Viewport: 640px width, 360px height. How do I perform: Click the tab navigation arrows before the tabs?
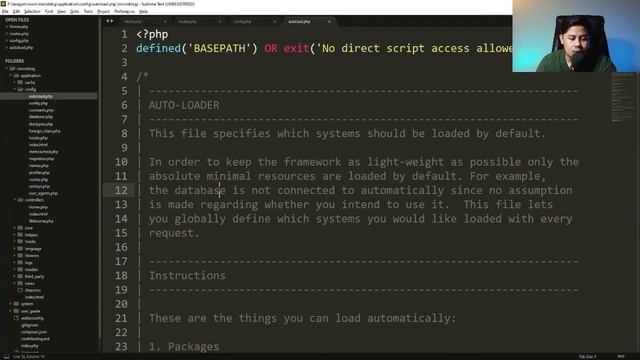[110, 21]
